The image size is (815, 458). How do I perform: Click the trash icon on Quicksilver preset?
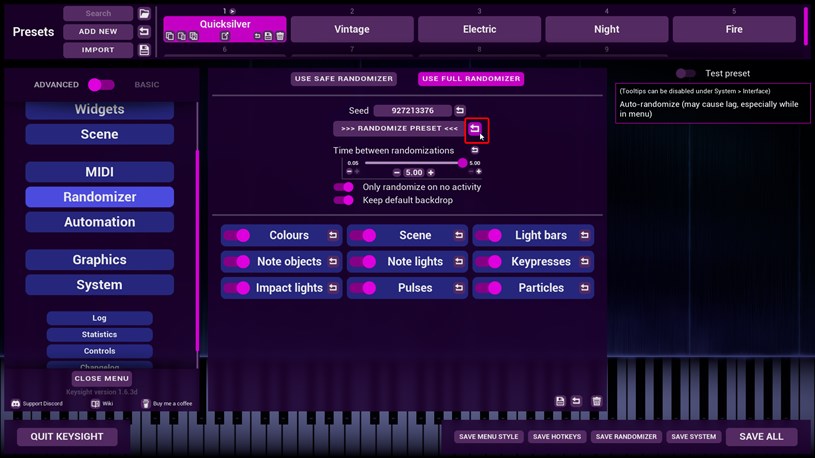tap(280, 36)
